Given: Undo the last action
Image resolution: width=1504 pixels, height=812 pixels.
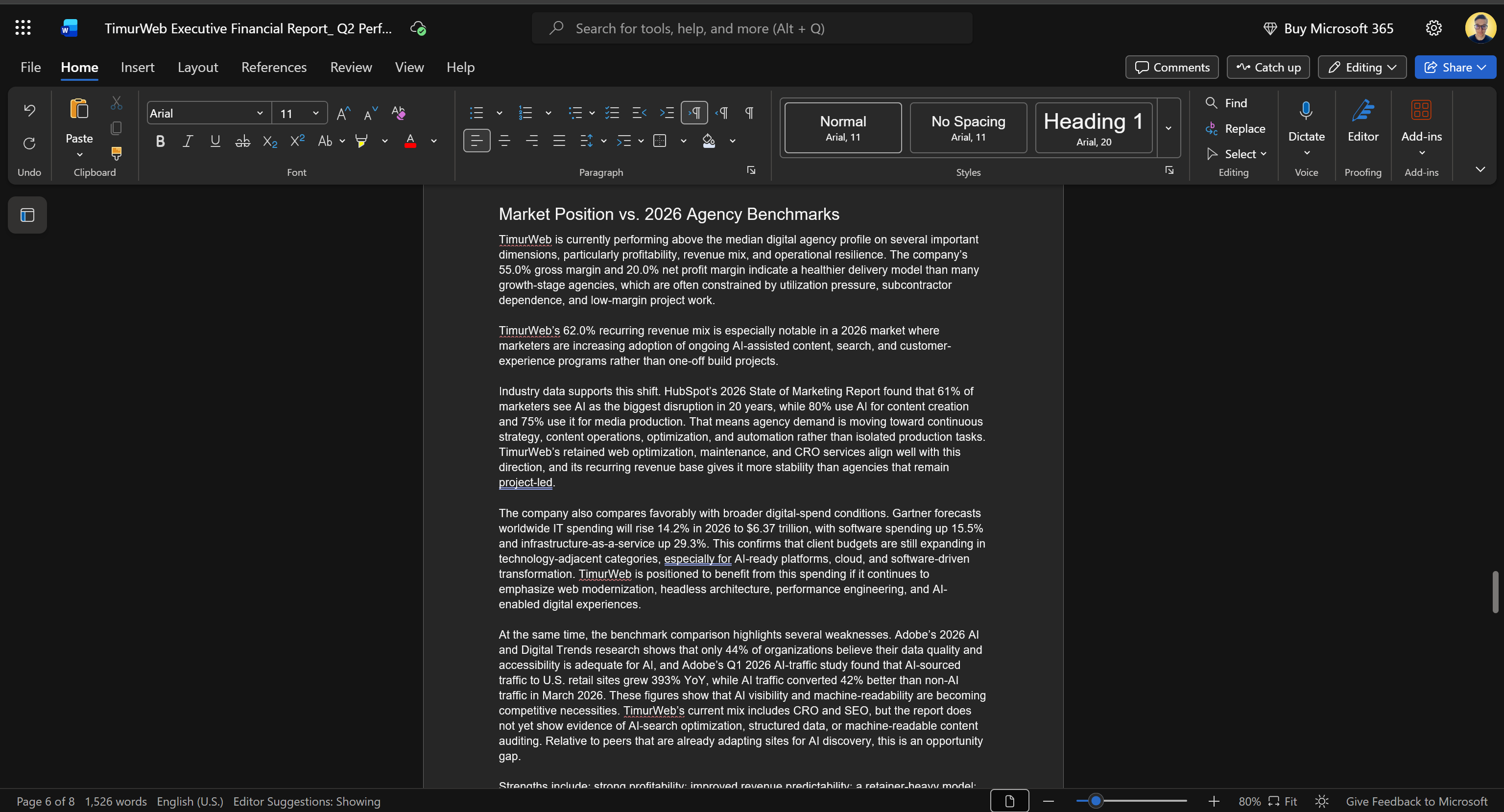Looking at the screenshot, I should coord(29,110).
